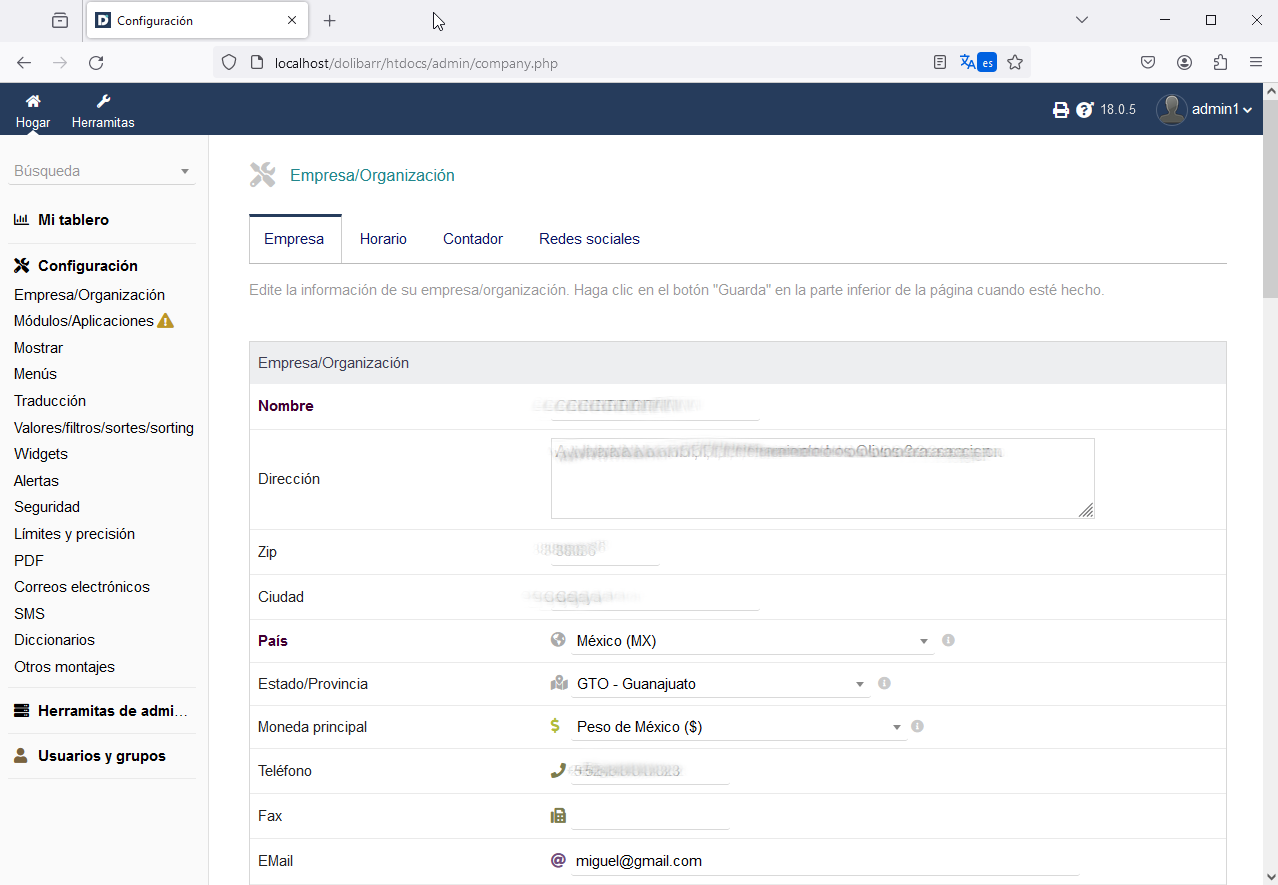The image size is (1278, 885).
Task: Expand Estado/Provincia dropdown GTO - Guanajuato
Action: (720, 684)
